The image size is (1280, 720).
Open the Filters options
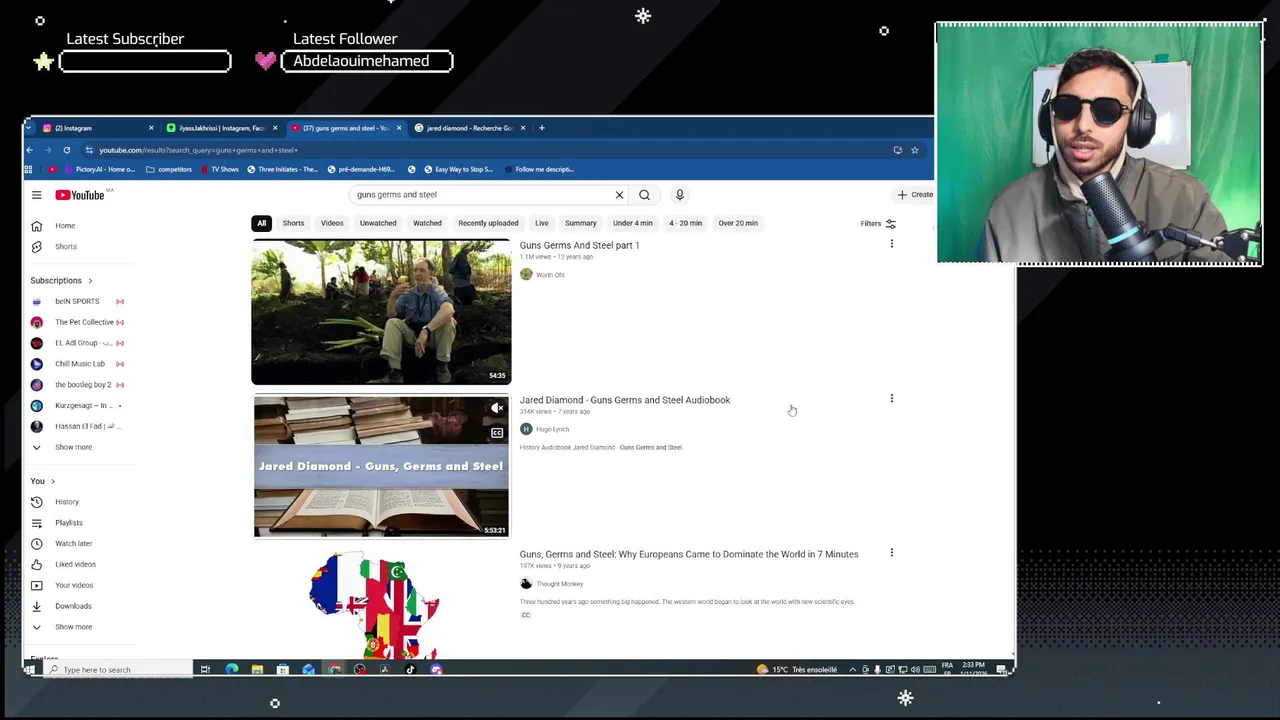[x=878, y=224]
